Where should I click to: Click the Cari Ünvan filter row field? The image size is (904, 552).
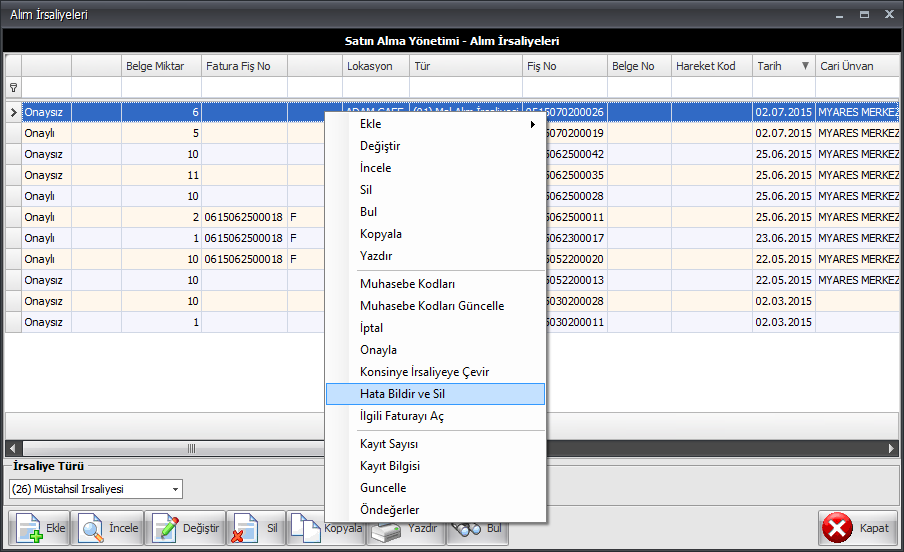pos(858,88)
